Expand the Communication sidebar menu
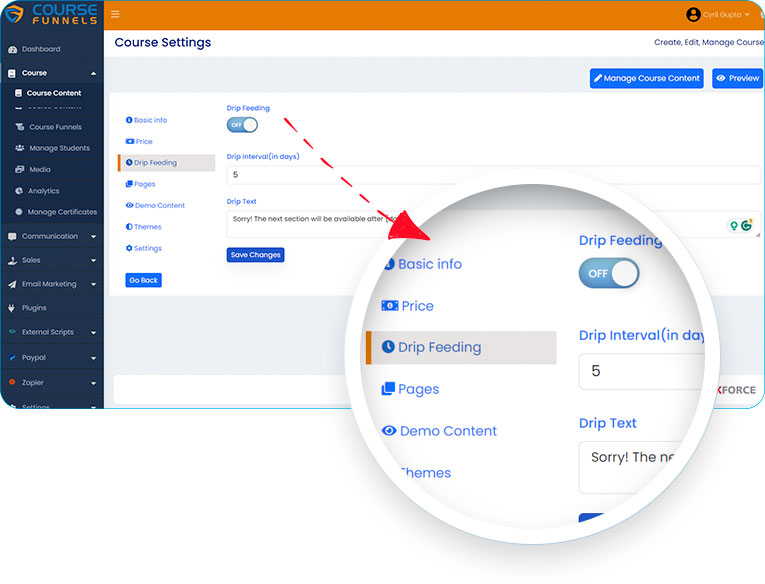 (51, 237)
